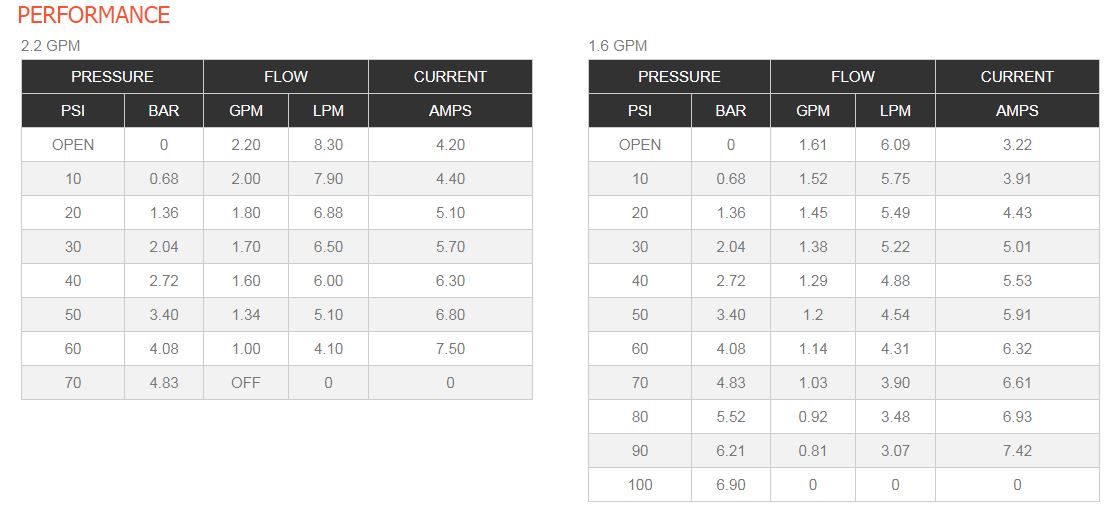Select the 7.42 amps cell
1119x521 pixels.
coord(1018,451)
